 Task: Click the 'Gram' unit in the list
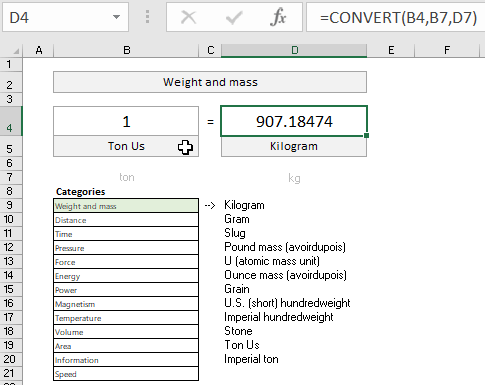click(x=237, y=219)
